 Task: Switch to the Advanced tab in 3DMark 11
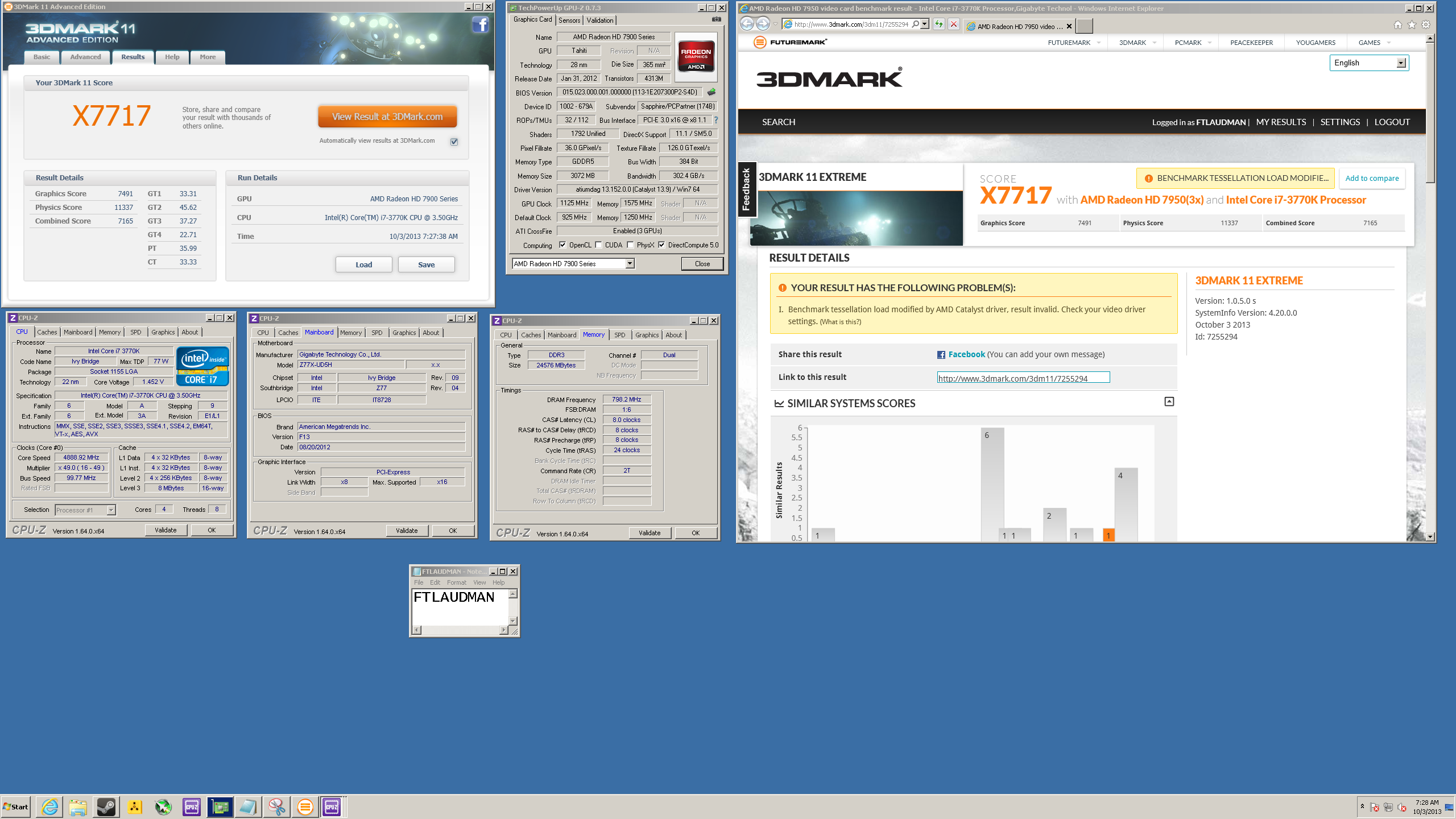pyautogui.click(x=85, y=57)
